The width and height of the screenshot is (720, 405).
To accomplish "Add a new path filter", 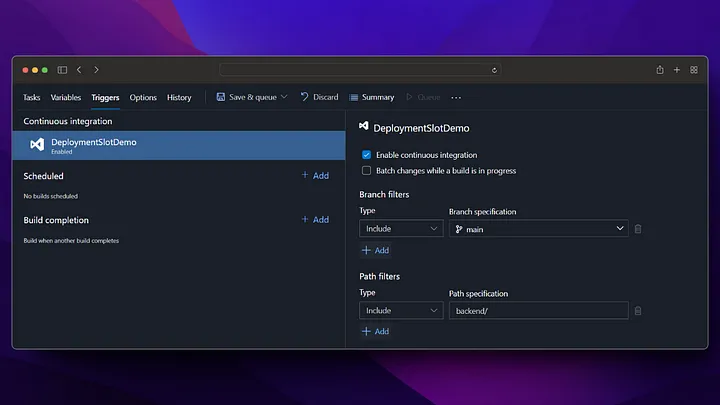I will click(x=376, y=331).
